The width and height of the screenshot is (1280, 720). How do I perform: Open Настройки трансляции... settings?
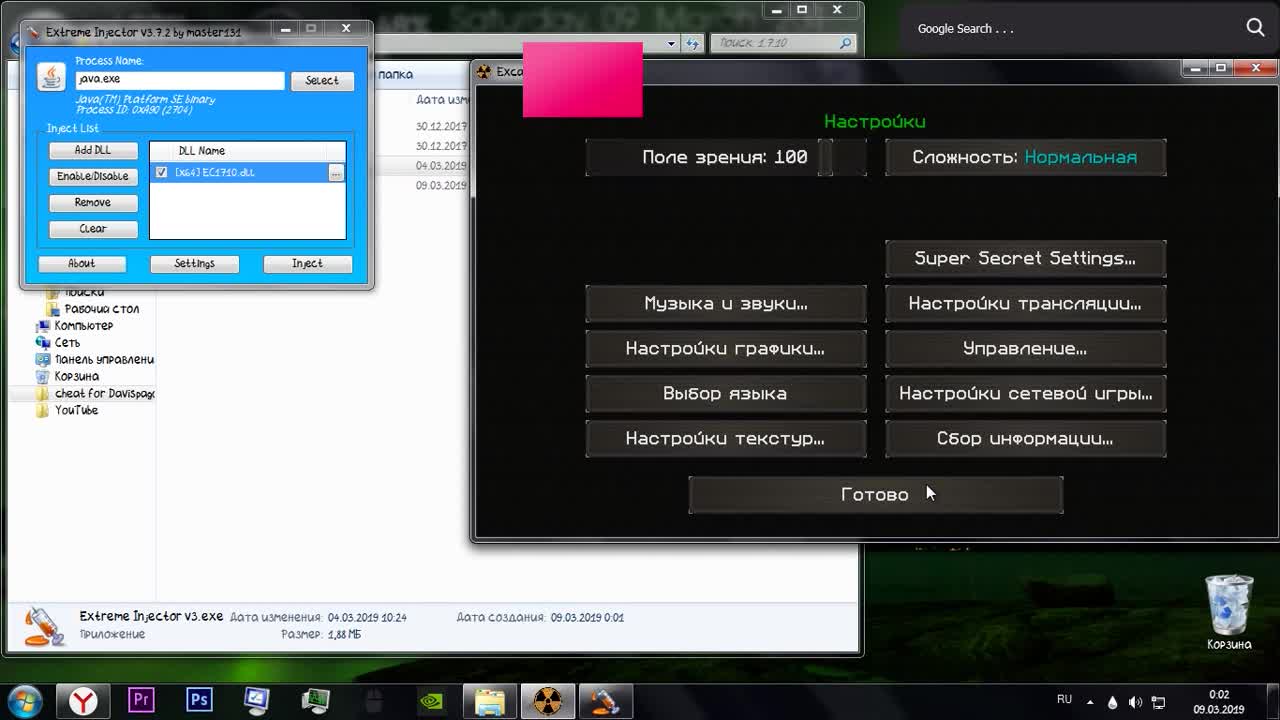[1025, 303]
